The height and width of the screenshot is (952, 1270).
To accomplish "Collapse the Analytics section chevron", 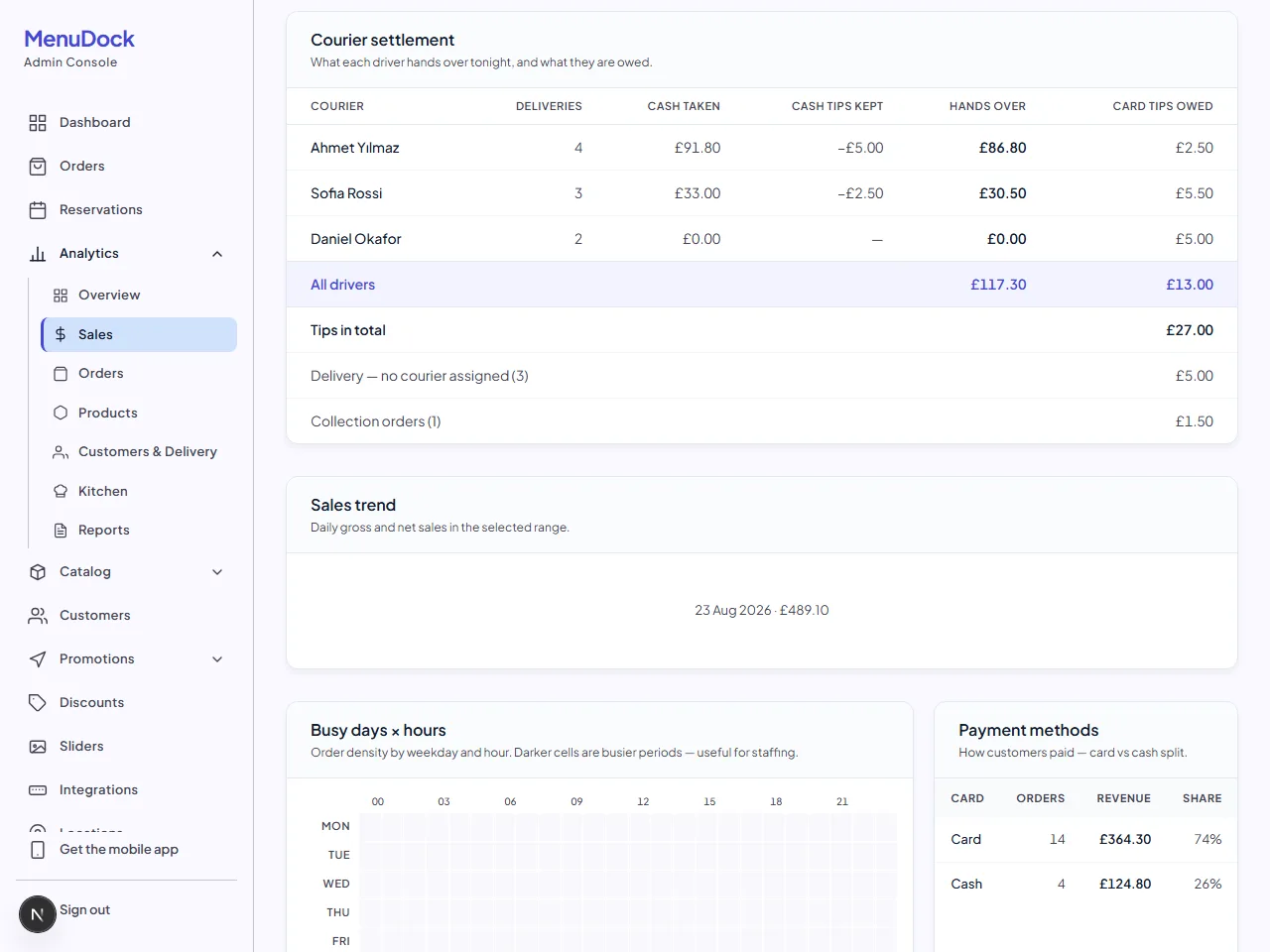I will (x=217, y=254).
